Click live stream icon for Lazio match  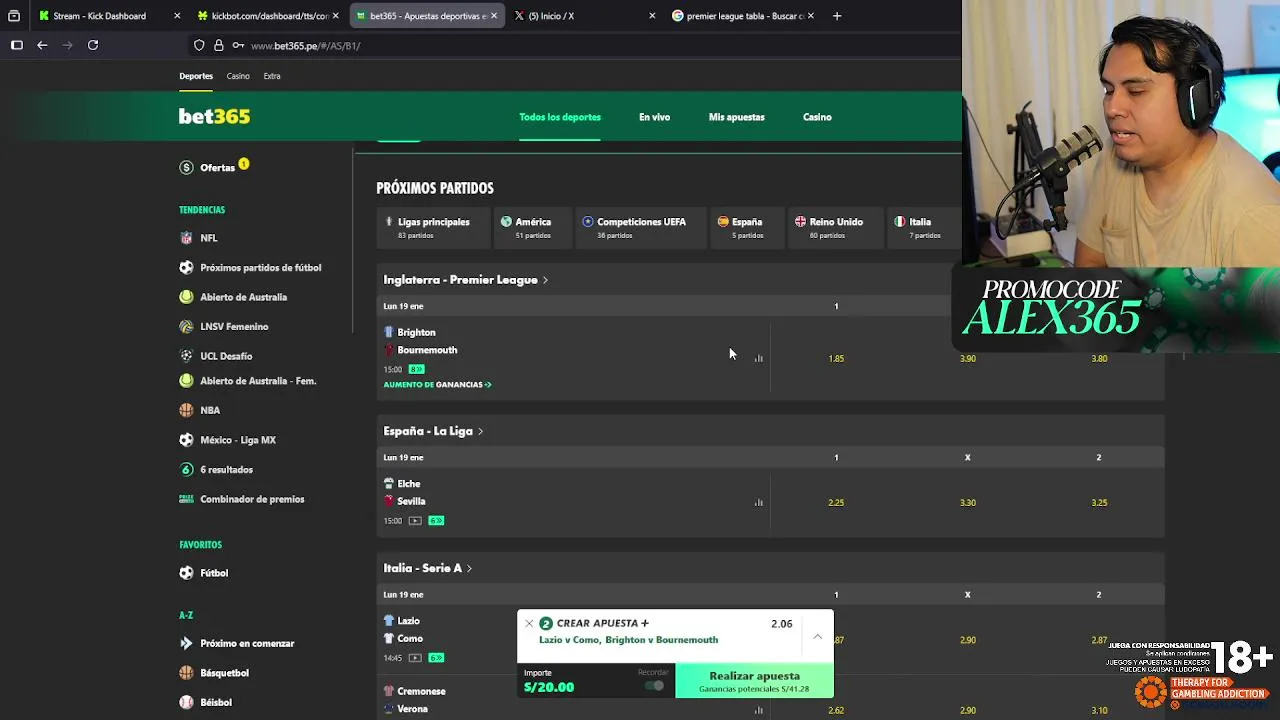click(x=415, y=658)
